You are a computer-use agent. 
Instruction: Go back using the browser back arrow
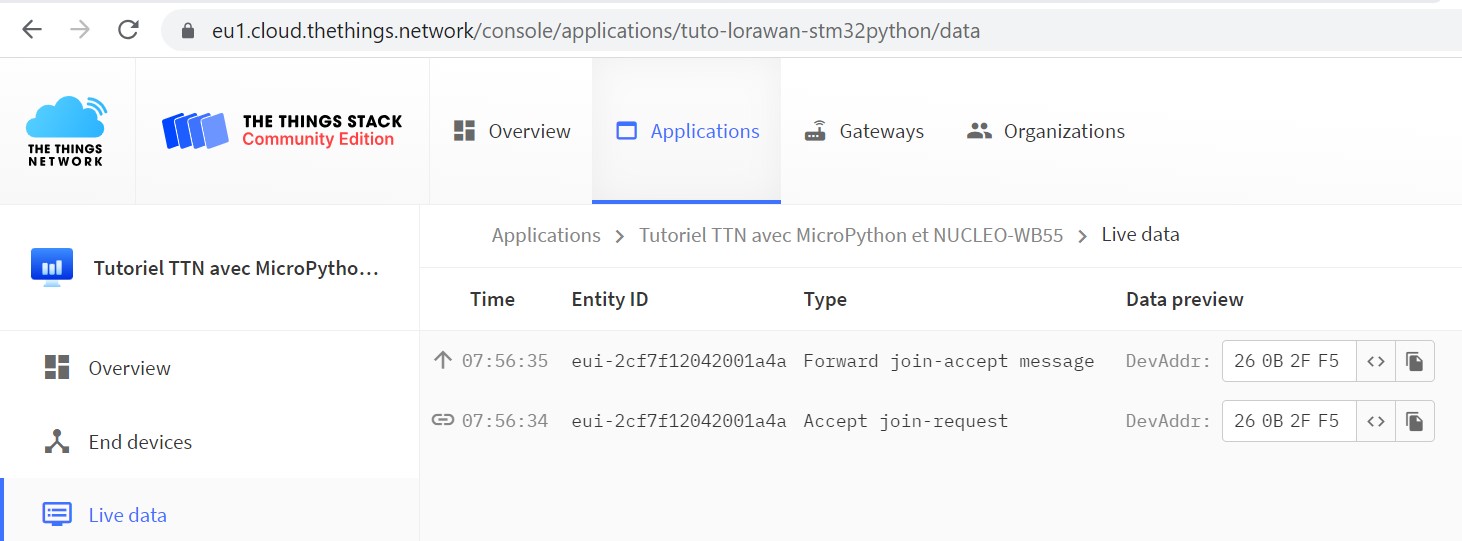[32, 30]
